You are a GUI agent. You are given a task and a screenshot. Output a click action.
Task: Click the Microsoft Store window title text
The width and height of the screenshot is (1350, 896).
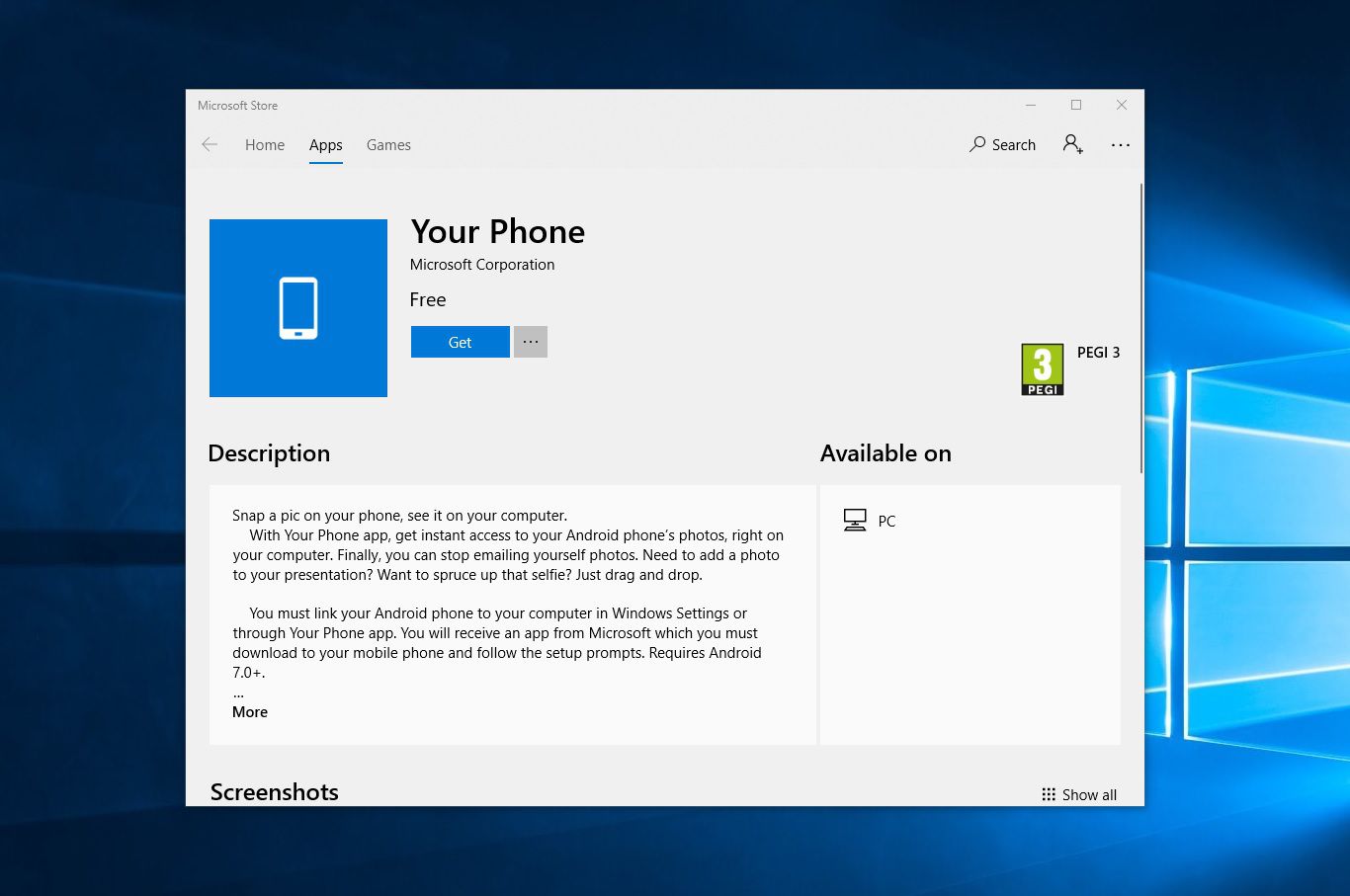tap(237, 106)
